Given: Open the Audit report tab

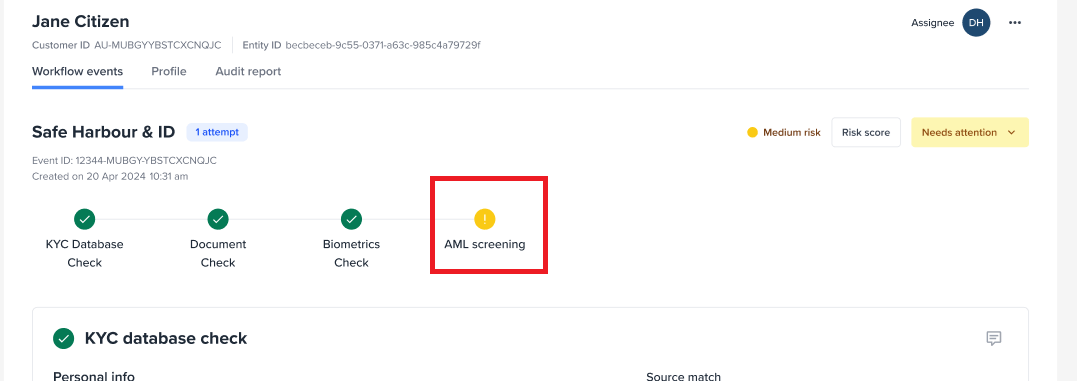Looking at the screenshot, I should pyautogui.click(x=248, y=71).
